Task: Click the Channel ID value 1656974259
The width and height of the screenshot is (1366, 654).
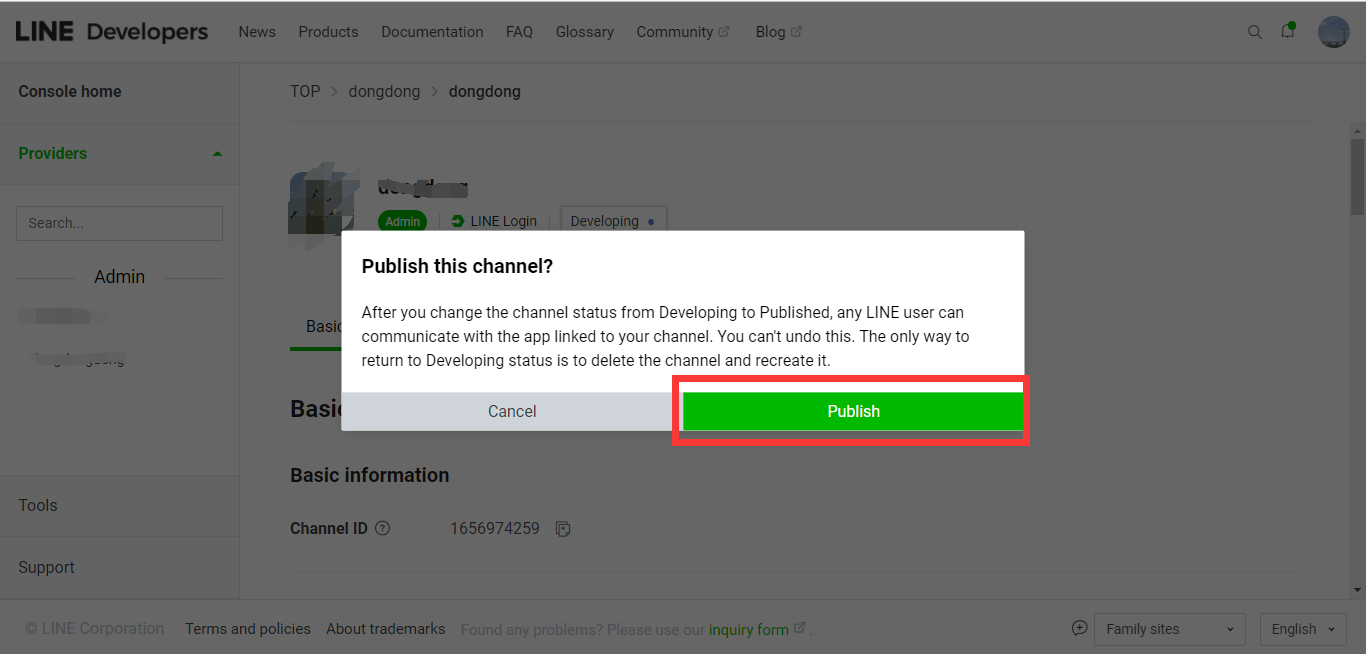Action: point(495,528)
